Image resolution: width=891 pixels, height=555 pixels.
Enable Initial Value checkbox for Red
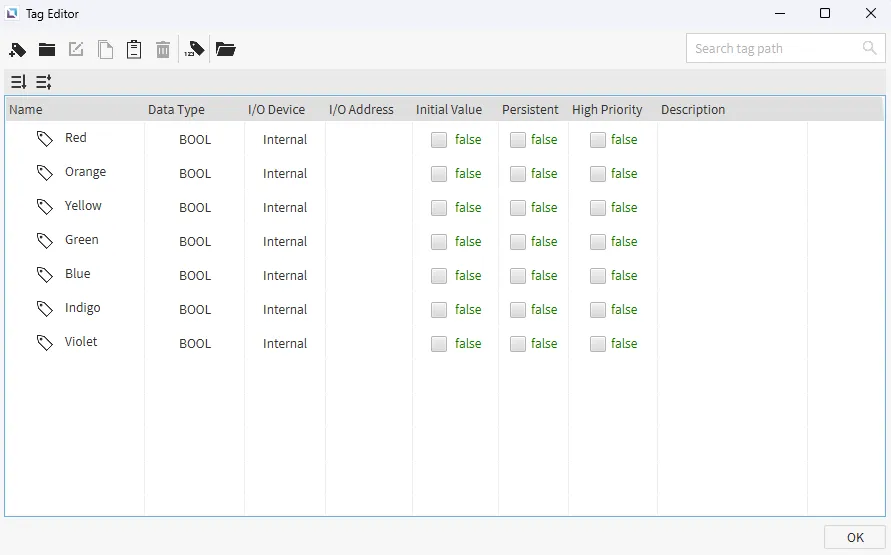(x=439, y=140)
